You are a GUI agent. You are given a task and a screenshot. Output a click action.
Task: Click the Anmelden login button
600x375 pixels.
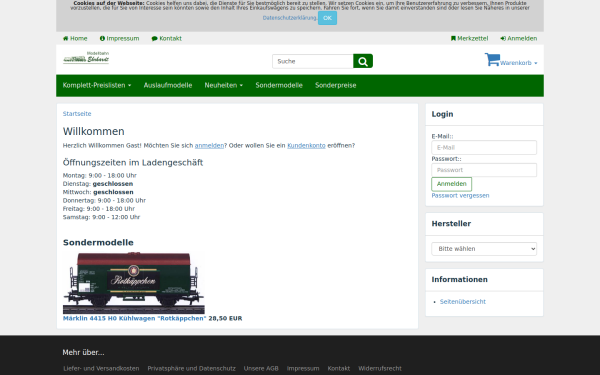[452, 184]
